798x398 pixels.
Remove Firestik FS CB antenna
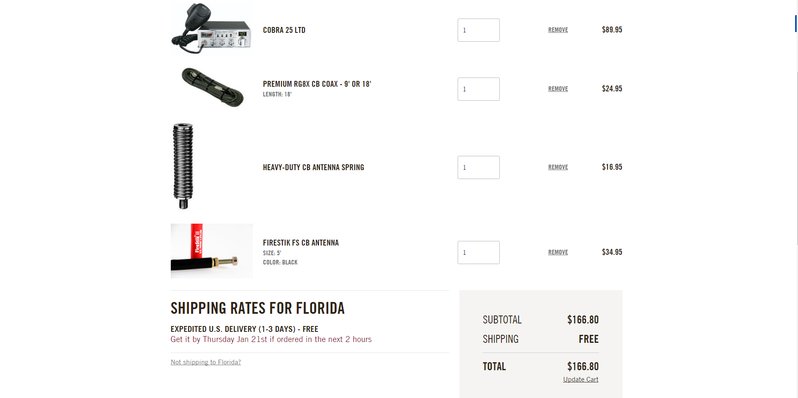(558, 252)
